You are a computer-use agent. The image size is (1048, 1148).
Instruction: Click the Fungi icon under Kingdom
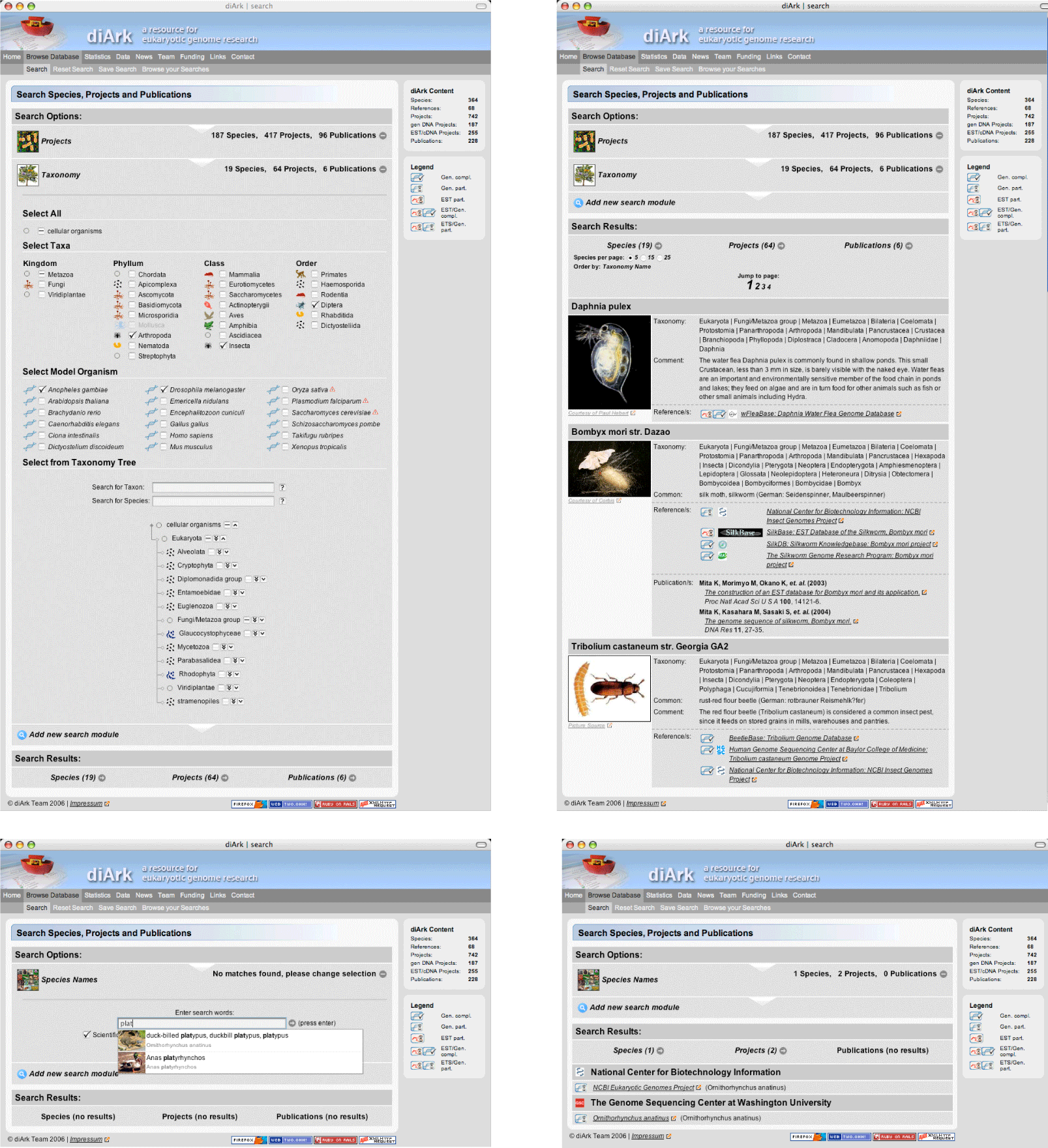click(28, 285)
